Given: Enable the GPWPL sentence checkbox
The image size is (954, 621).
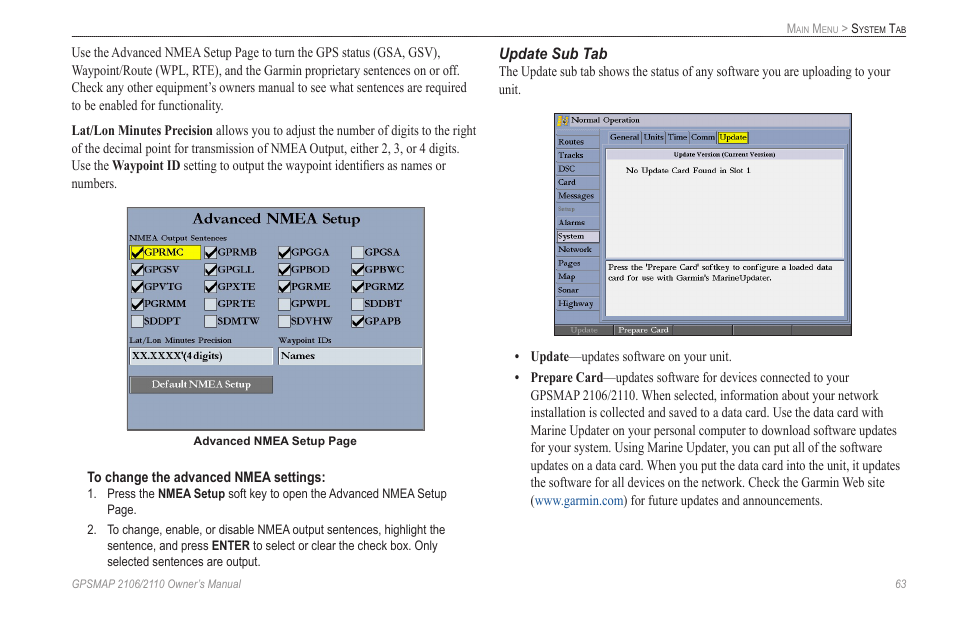Looking at the screenshot, I should pos(284,304).
